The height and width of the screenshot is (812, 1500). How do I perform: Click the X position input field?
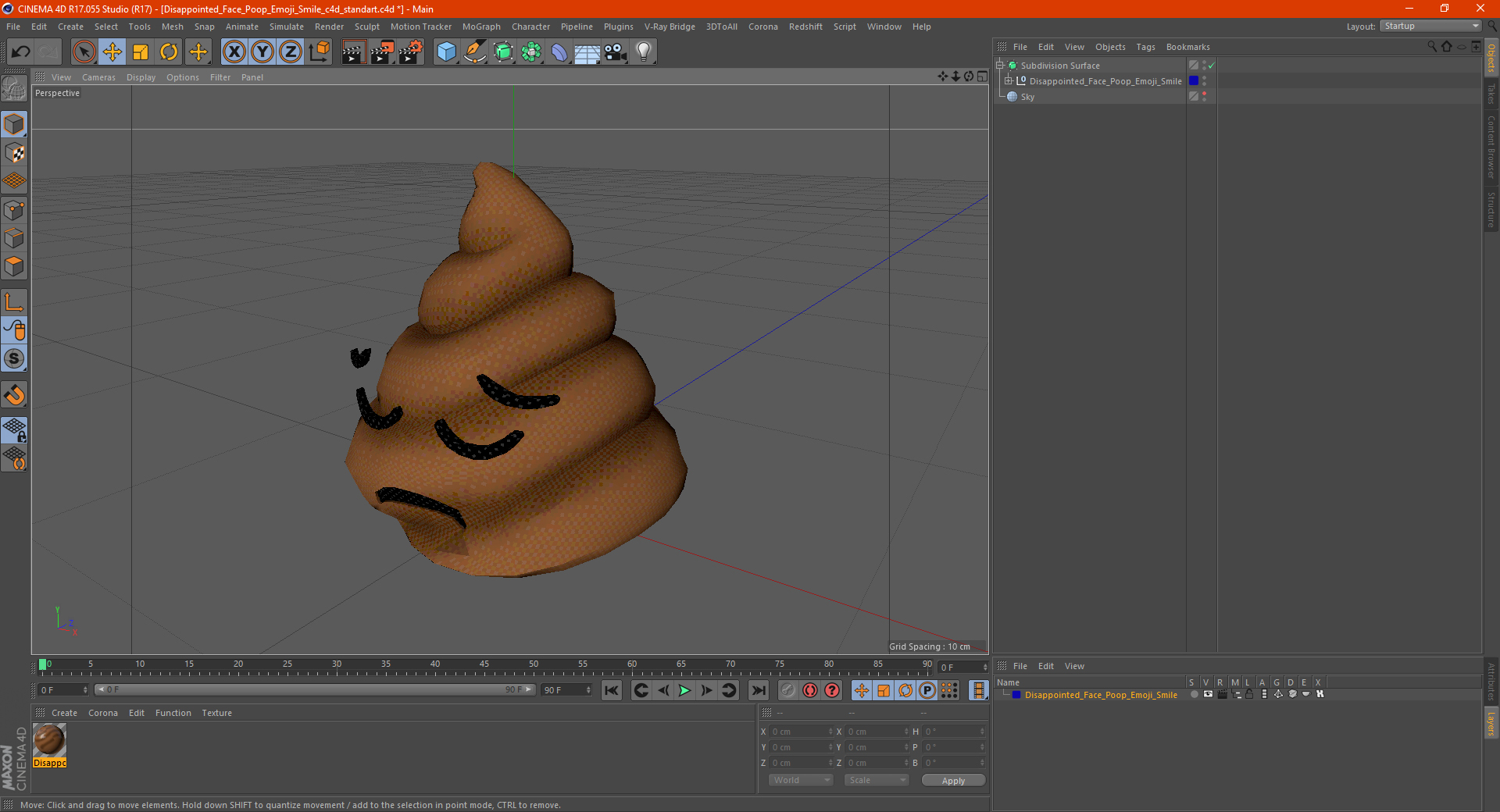tap(801, 732)
